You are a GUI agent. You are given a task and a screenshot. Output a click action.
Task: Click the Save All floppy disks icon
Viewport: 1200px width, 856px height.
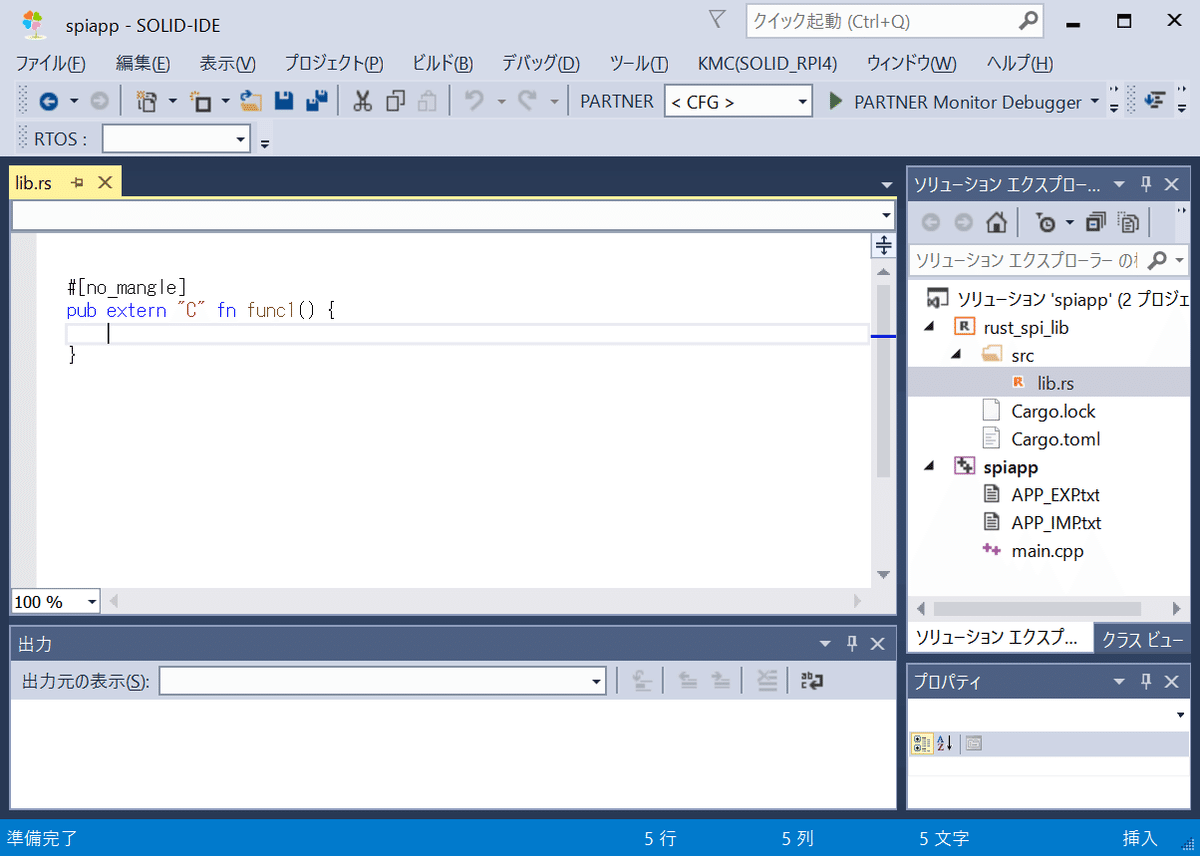pos(317,101)
